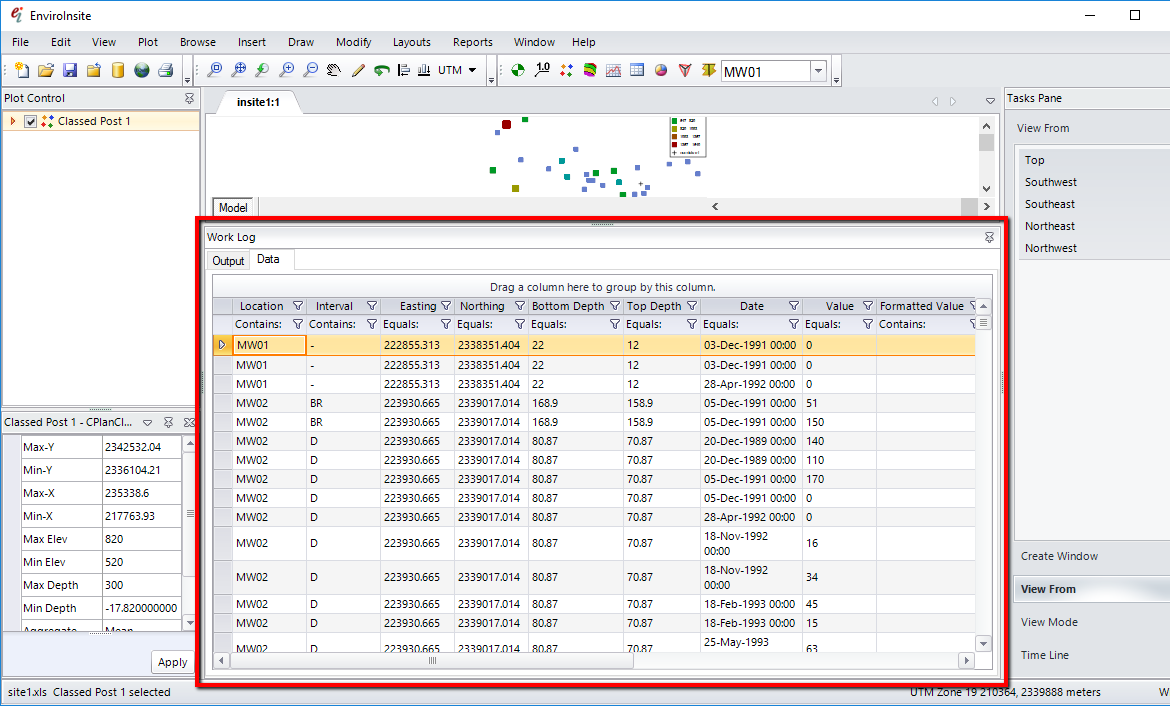The image size is (1170, 706).
Task: Expand the Classed Post 1 tree node
Action: tap(12, 121)
